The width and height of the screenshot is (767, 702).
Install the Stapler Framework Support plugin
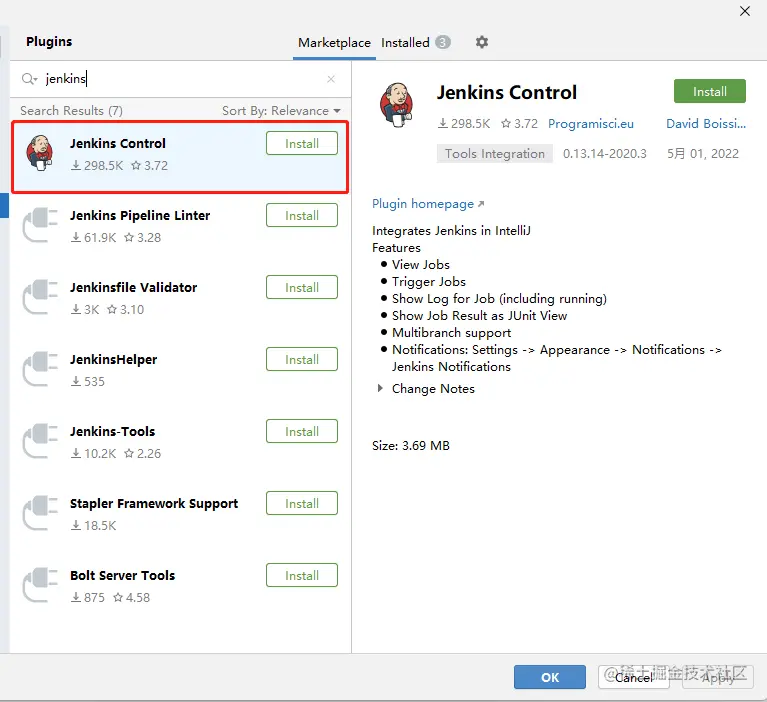coord(302,503)
